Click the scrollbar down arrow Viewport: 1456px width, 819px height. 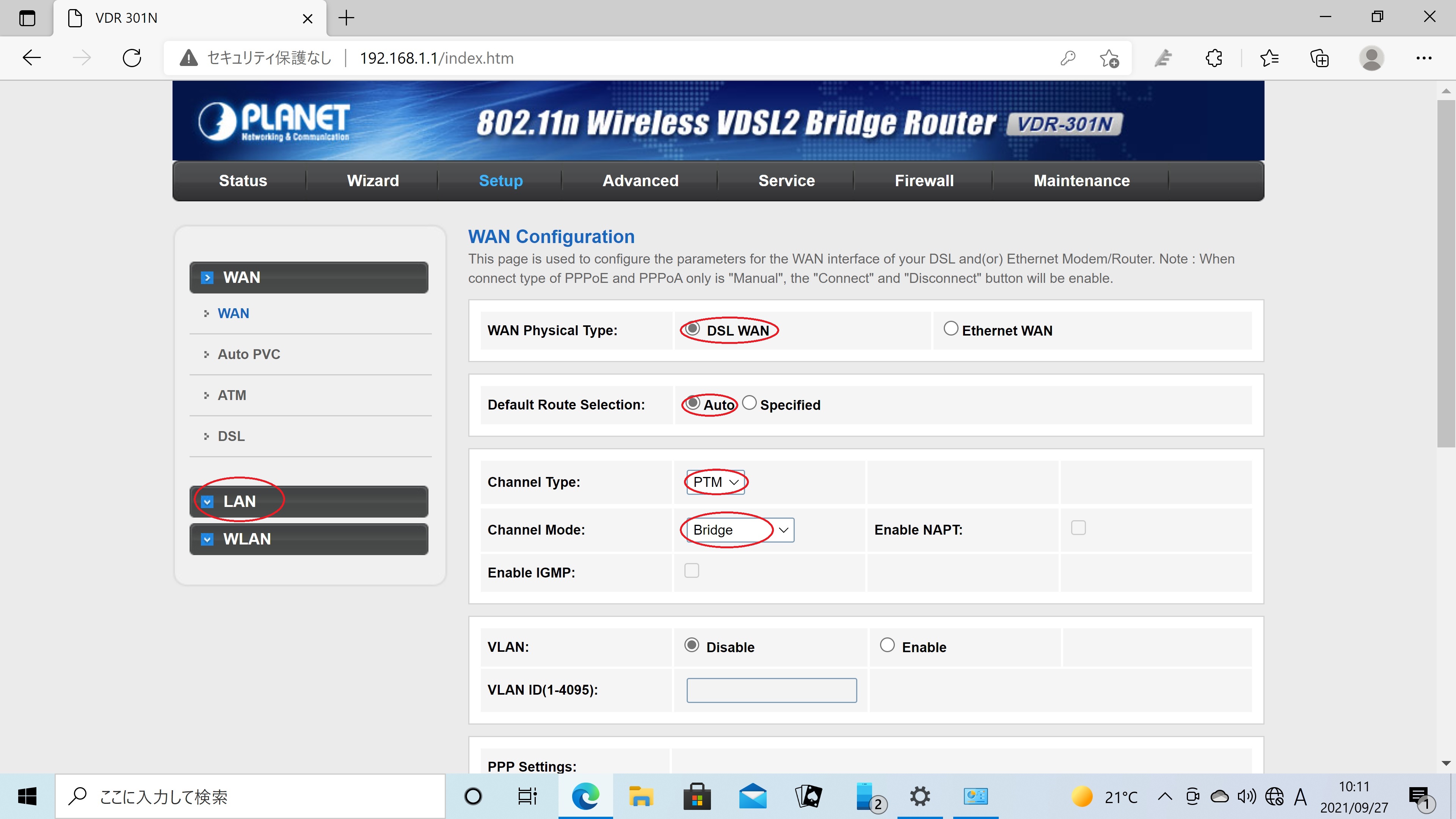point(1447,763)
